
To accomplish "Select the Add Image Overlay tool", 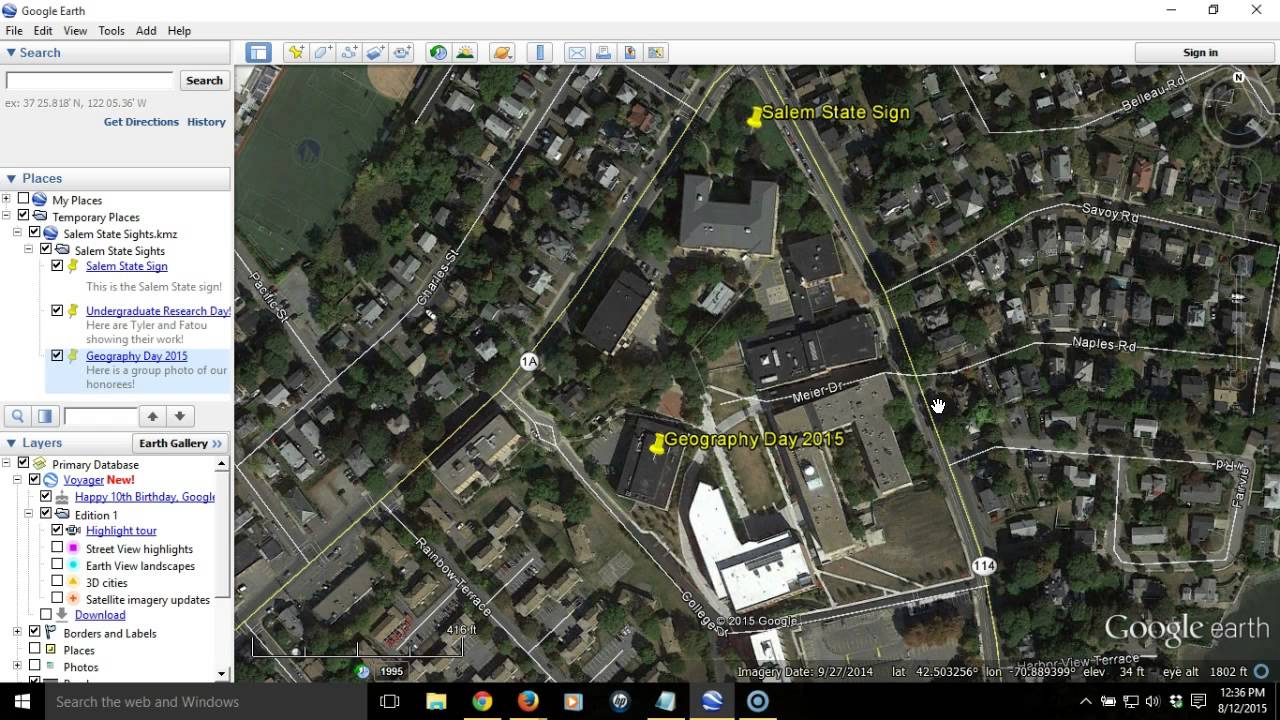I will pyautogui.click(x=376, y=53).
